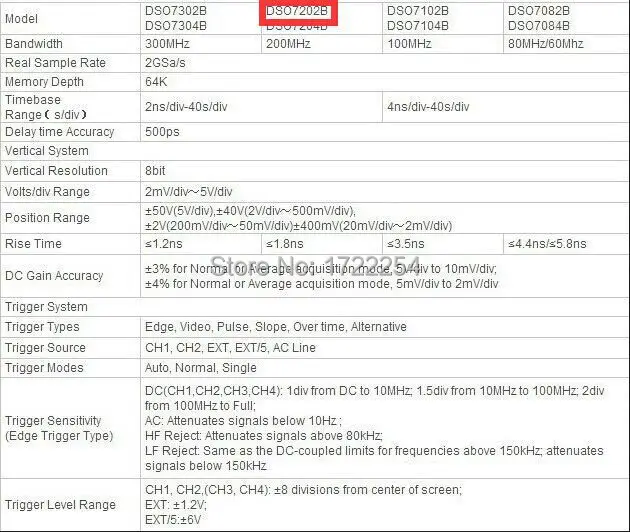Click the Trigger System section heading
The height and width of the screenshot is (532, 630).
coord(46,307)
